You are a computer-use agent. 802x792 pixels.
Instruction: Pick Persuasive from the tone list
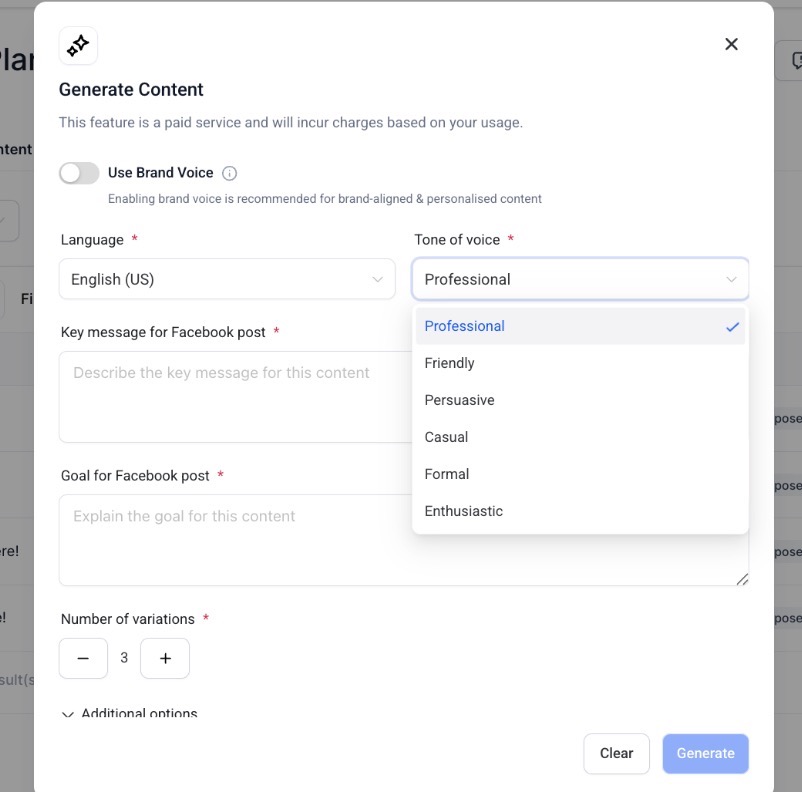(x=580, y=400)
